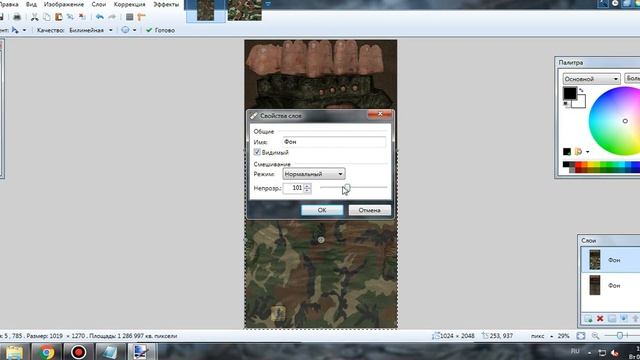The height and width of the screenshot is (360, 640).
Task: Click the RU language indicator
Action: coord(575,351)
